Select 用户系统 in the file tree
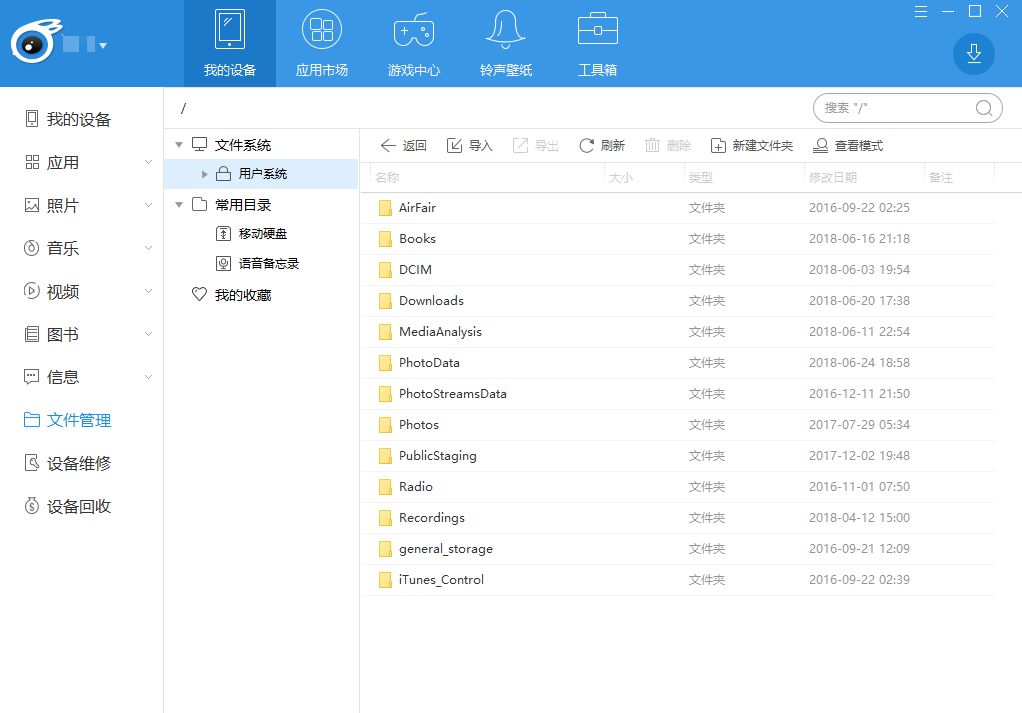This screenshot has width=1022, height=713. point(261,174)
